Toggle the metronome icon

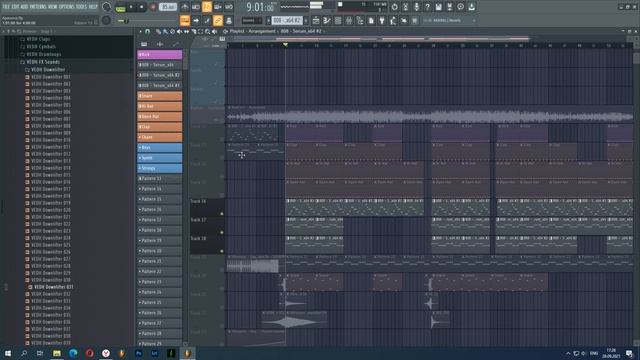tap(185, 7)
